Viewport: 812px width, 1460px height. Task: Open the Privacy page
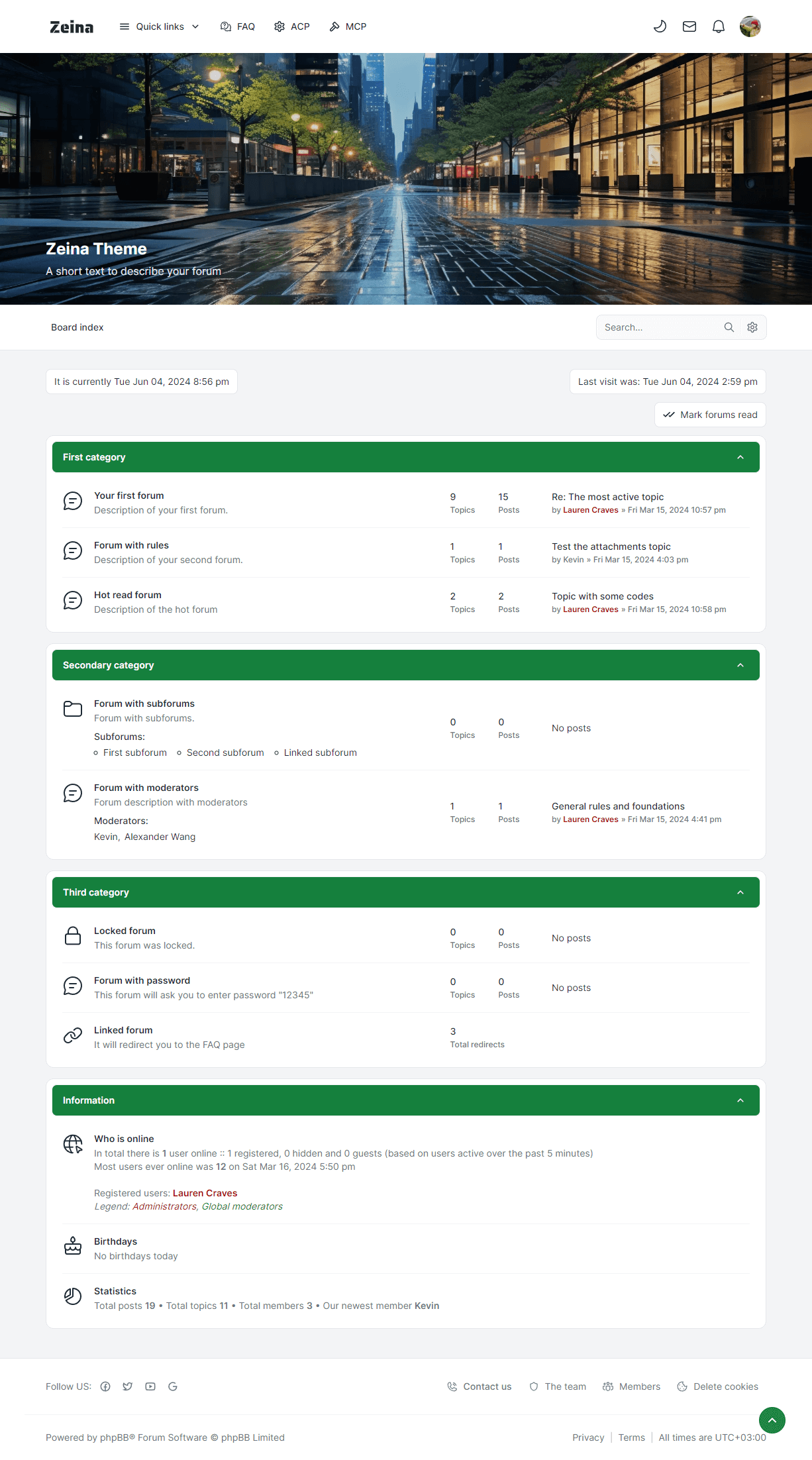point(587,1437)
